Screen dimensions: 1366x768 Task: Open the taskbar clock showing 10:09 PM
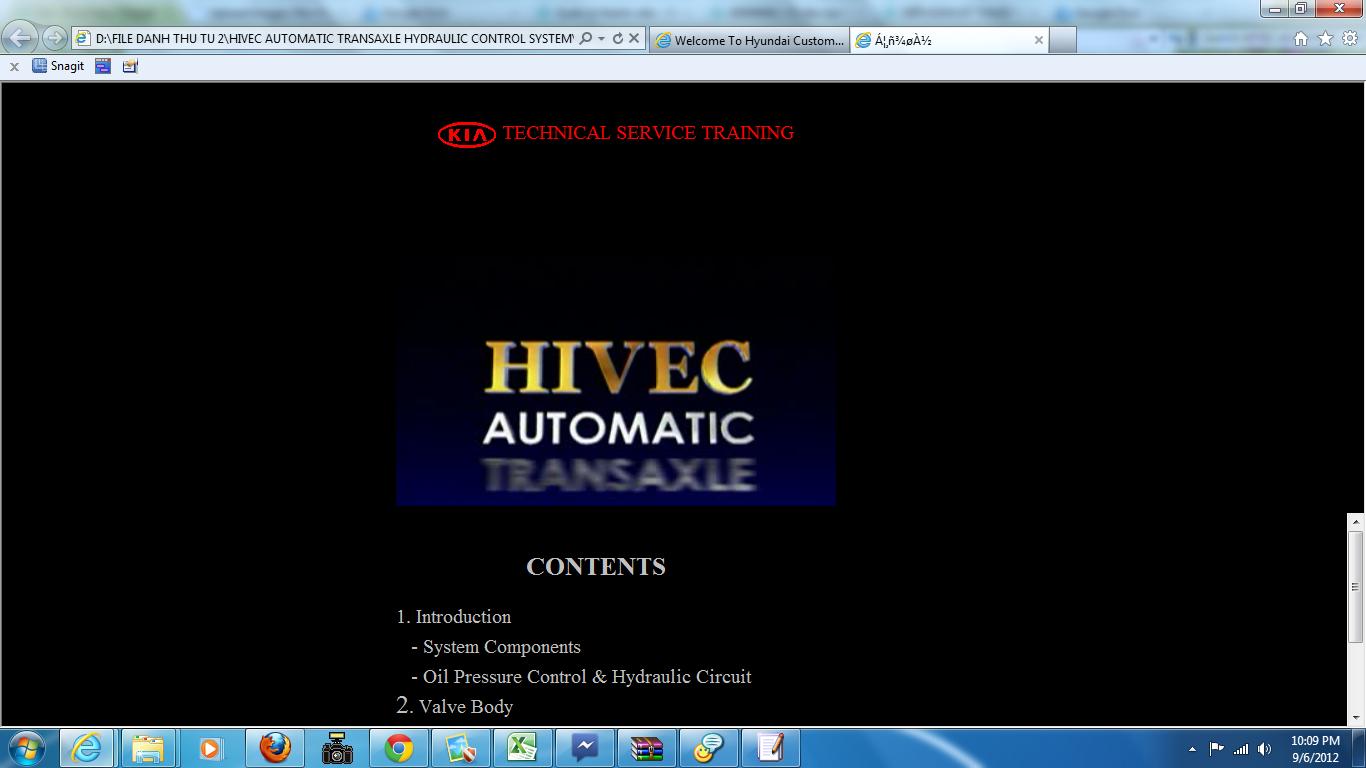click(x=1315, y=749)
